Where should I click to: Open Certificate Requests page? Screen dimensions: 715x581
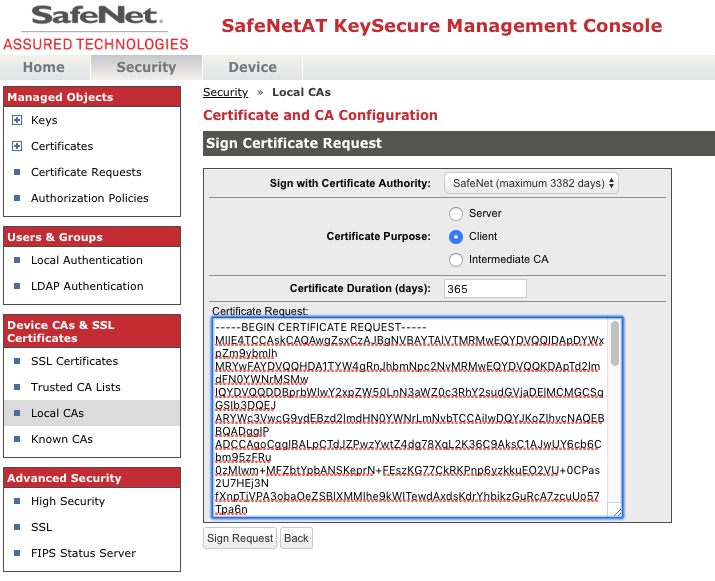tap(86, 172)
